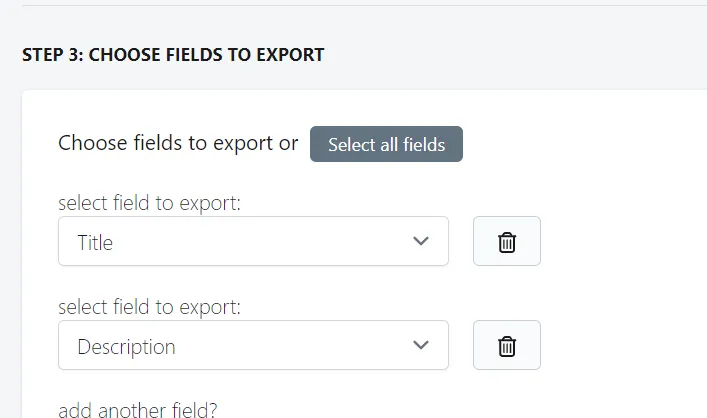The height and width of the screenshot is (418, 707).
Task: Open the Description field selection dropdown
Action: [253, 345]
